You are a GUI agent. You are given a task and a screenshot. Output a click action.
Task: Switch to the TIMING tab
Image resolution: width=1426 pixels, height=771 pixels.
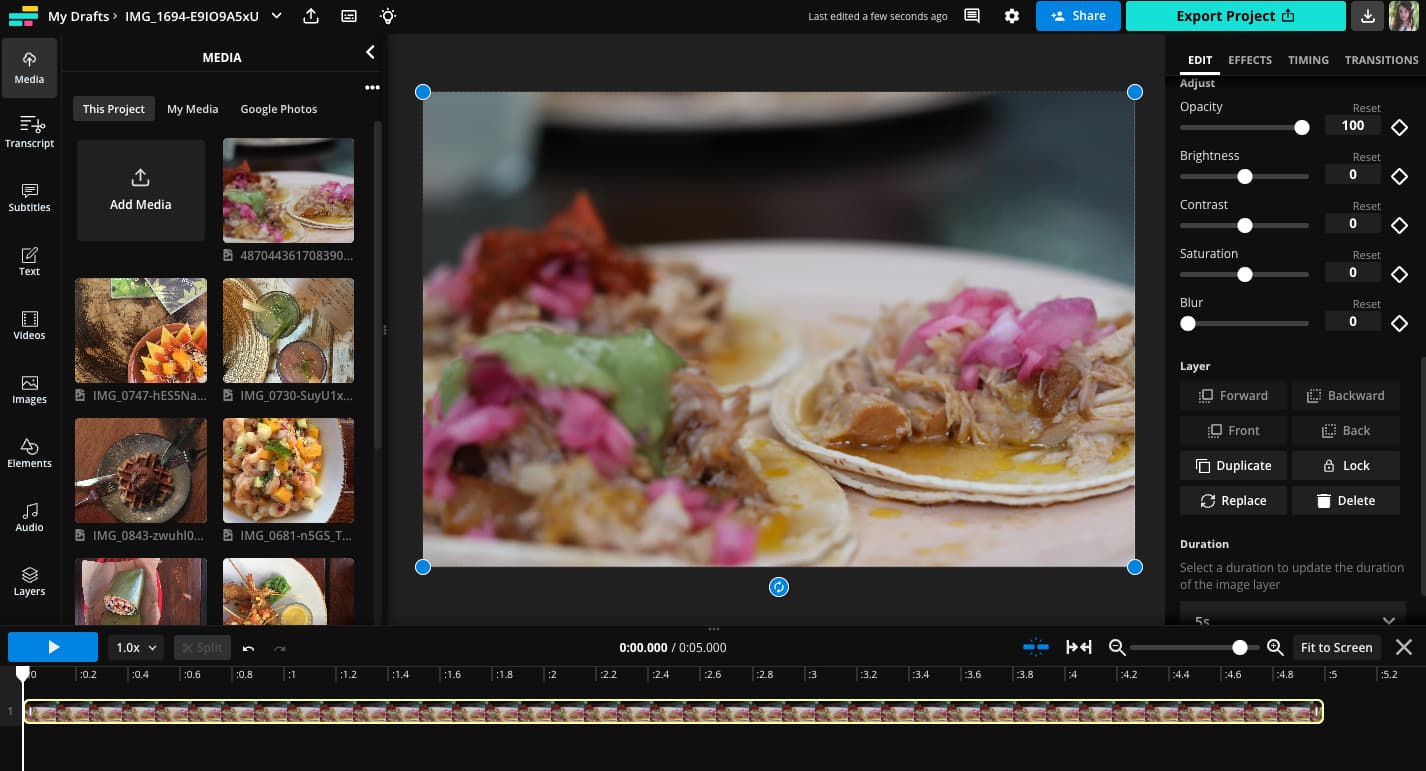[1308, 60]
